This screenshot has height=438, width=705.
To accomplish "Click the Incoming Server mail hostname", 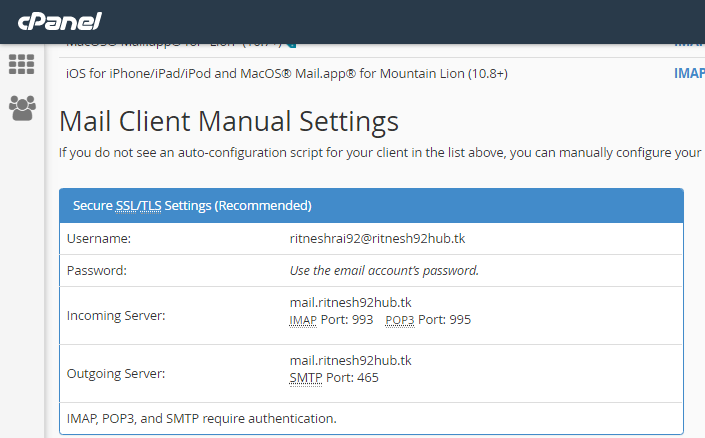I will click(x=350, y=302).
